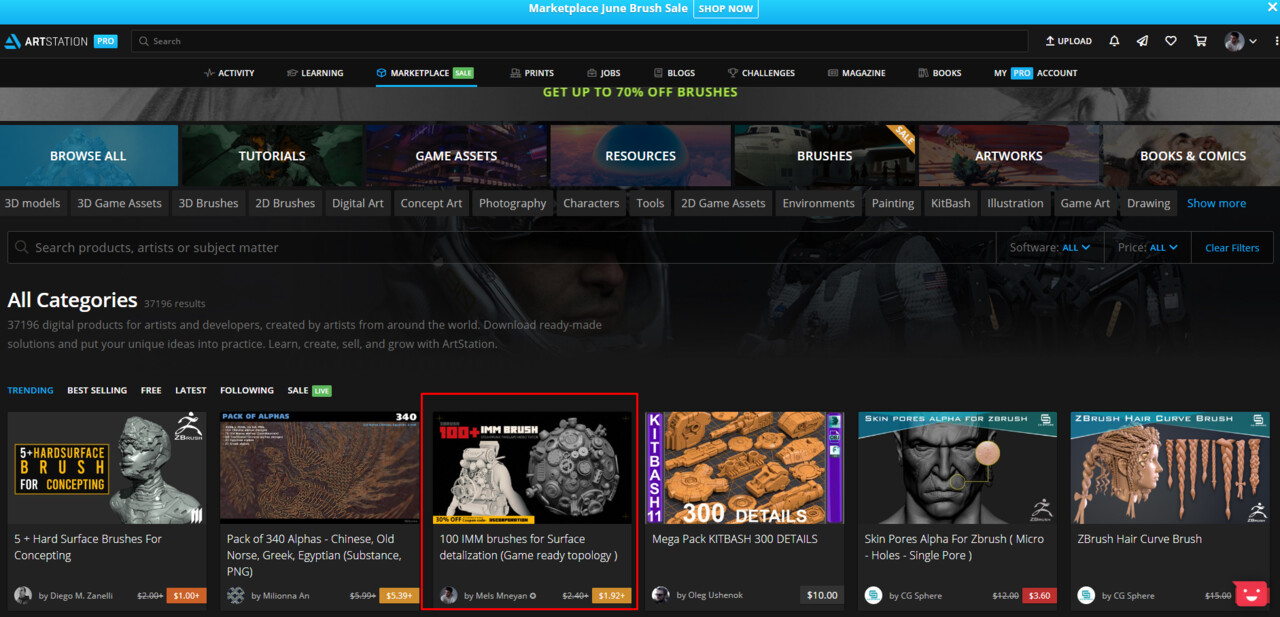Filter by Characters tag

point(591,203)
